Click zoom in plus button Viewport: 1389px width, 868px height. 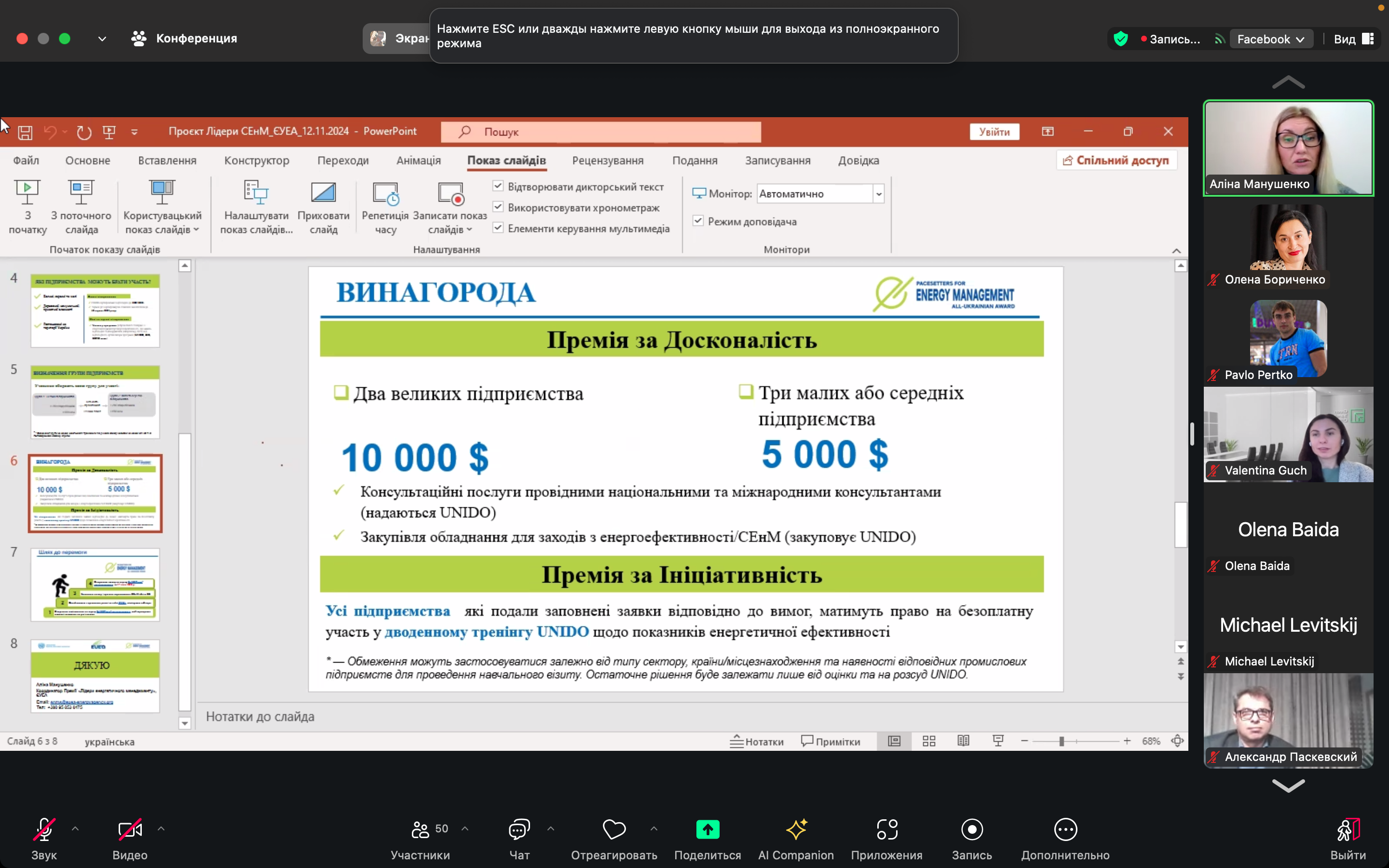1127,741
